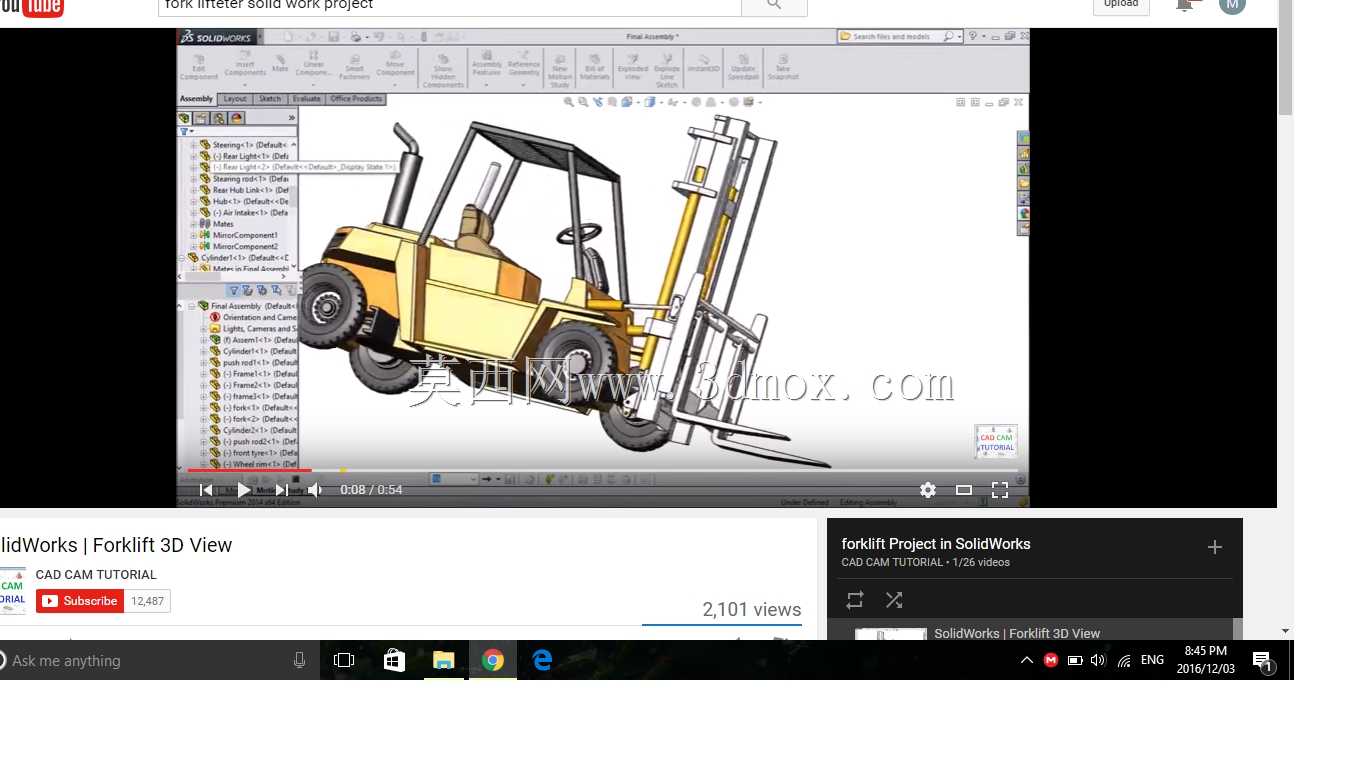Screen dimensions: 1362x764
Task: Click the CAD CAM channel avatar
Action: pyautogui.click(x=12, y=590)
